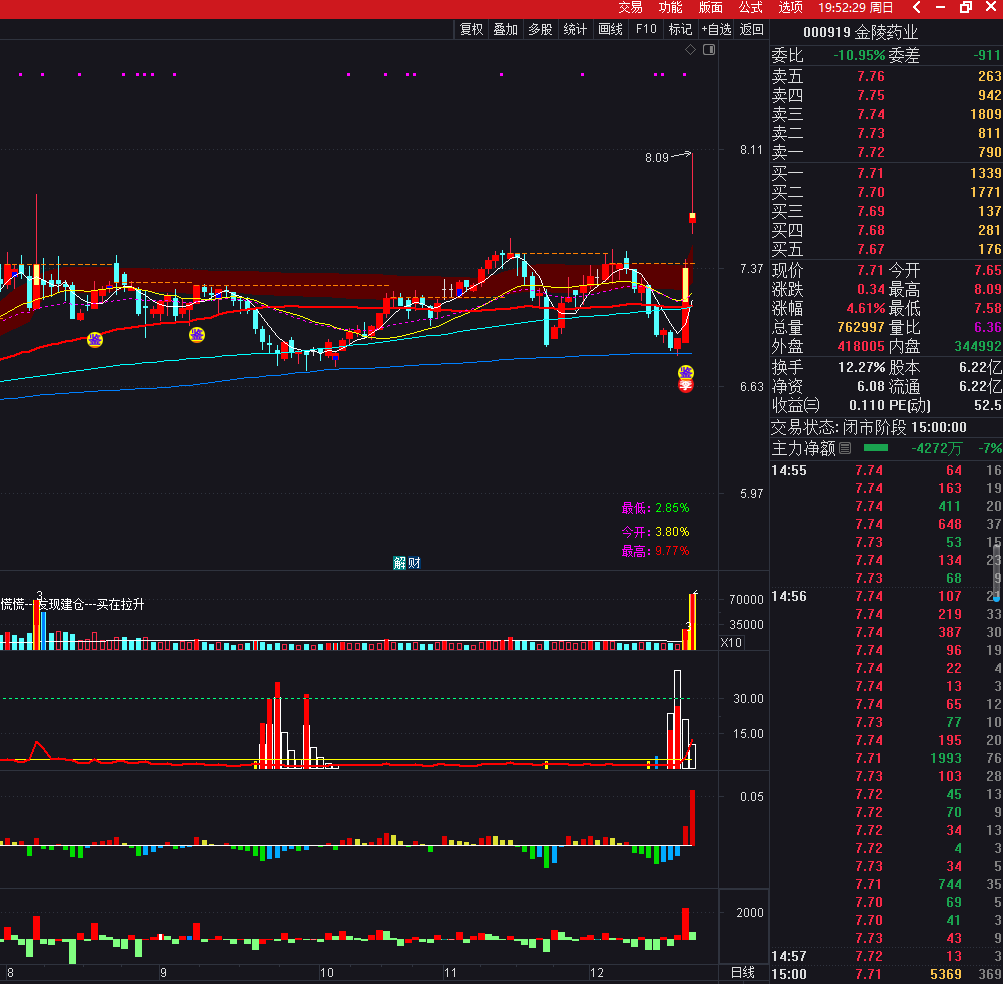Open the list icon beside 主力净额
1003x984 pixels.
[x=845, y=449]
